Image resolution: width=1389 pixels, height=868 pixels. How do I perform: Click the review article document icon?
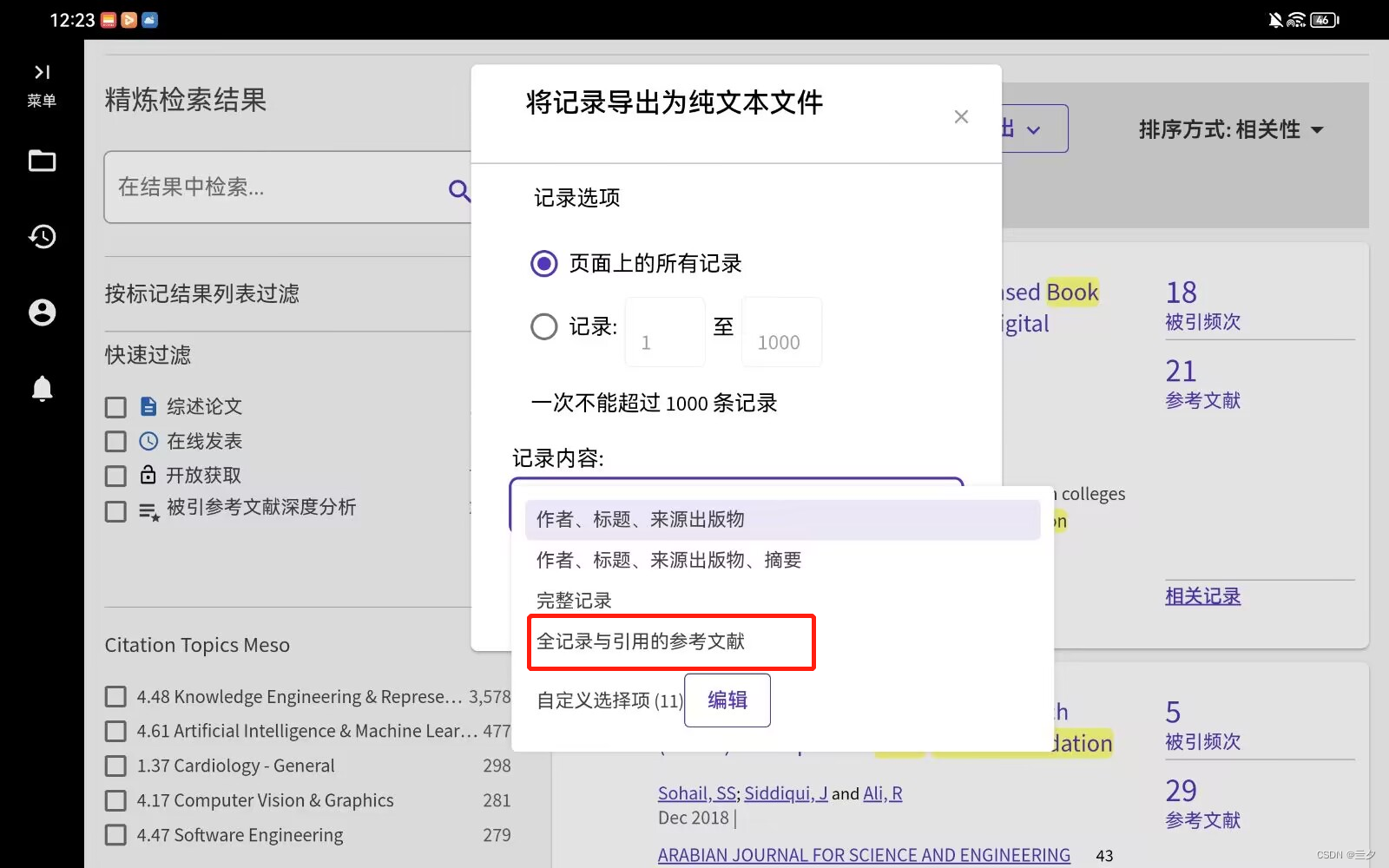point(148,406)
